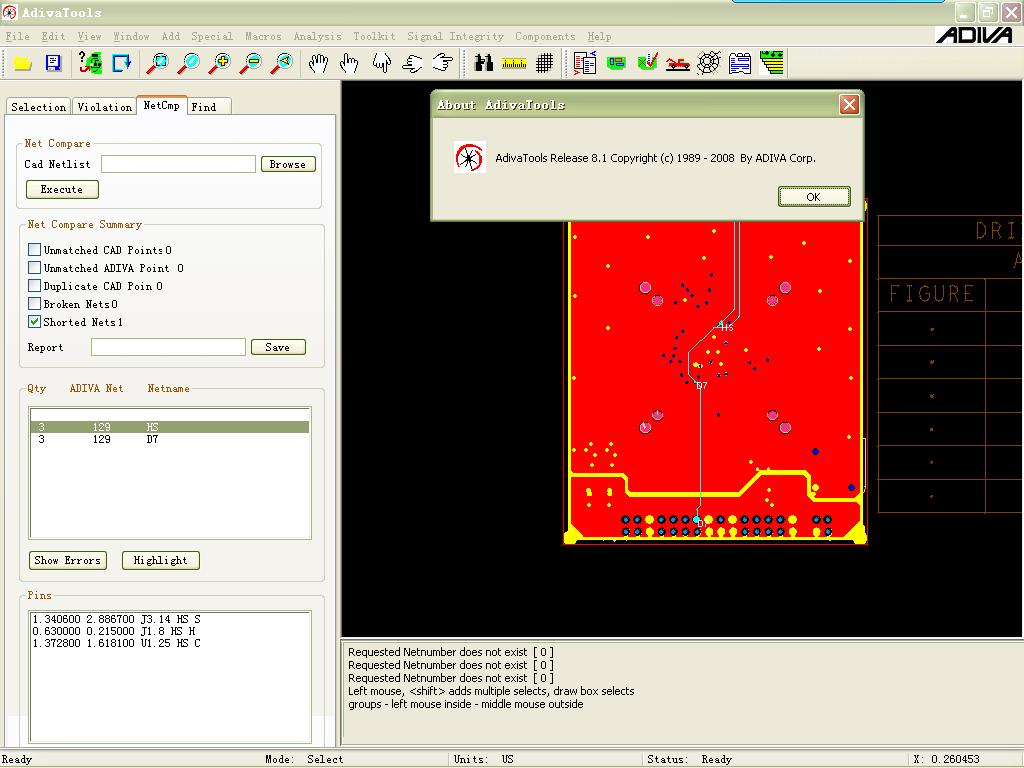
Task: Click the hand pointing left icon
Action: pyautogui.click(x=412, y=63)
